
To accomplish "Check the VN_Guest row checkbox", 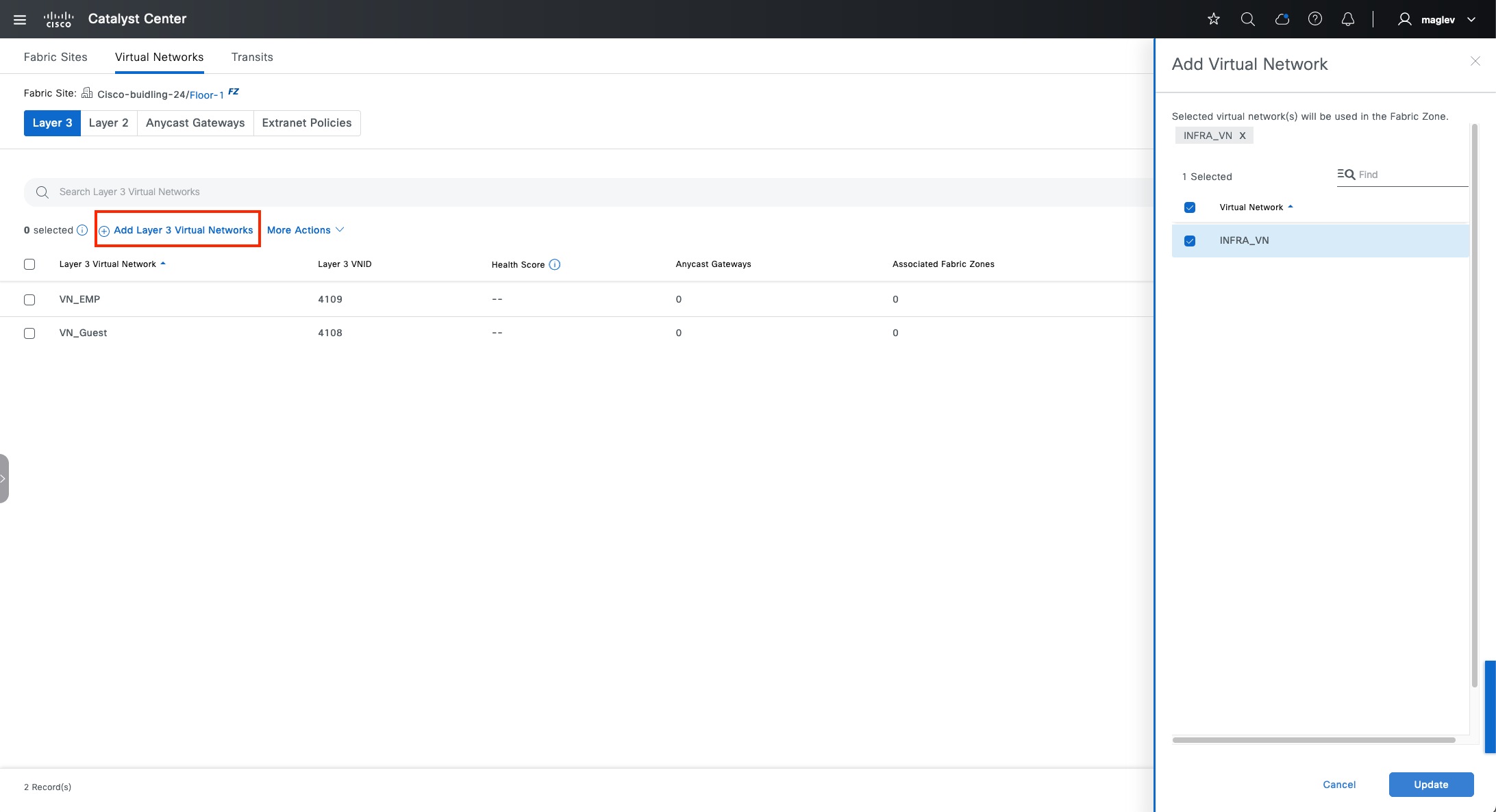I will pyautogui.click(x=29, y=333).
